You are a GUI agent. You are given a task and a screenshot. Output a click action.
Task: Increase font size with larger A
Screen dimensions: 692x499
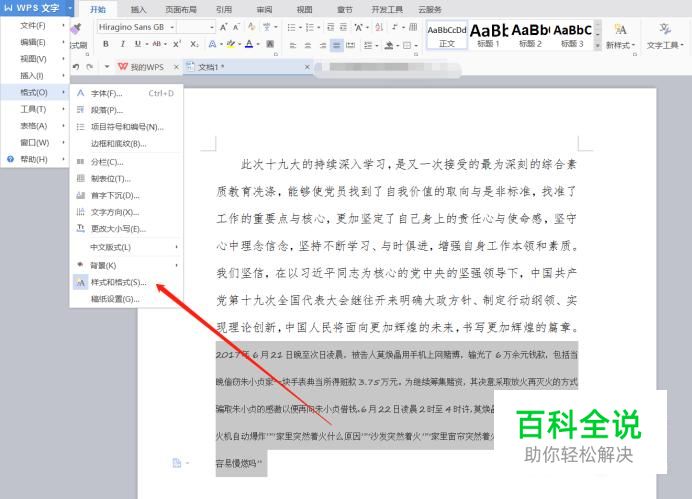pyautogui.click(x=223, y=27)
